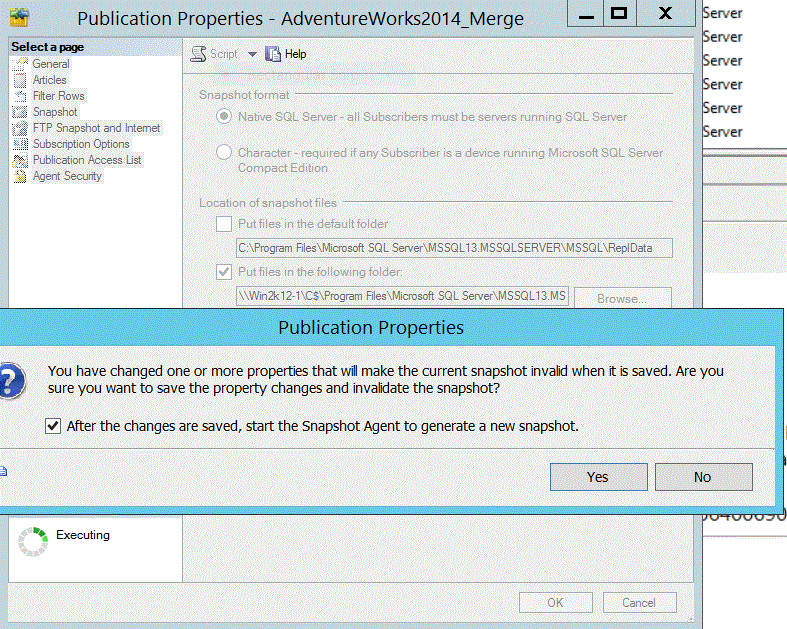The width and height of the screenshot is (787, 629).
Task: Click the Executing progress spinner
Action: point(33,541)
